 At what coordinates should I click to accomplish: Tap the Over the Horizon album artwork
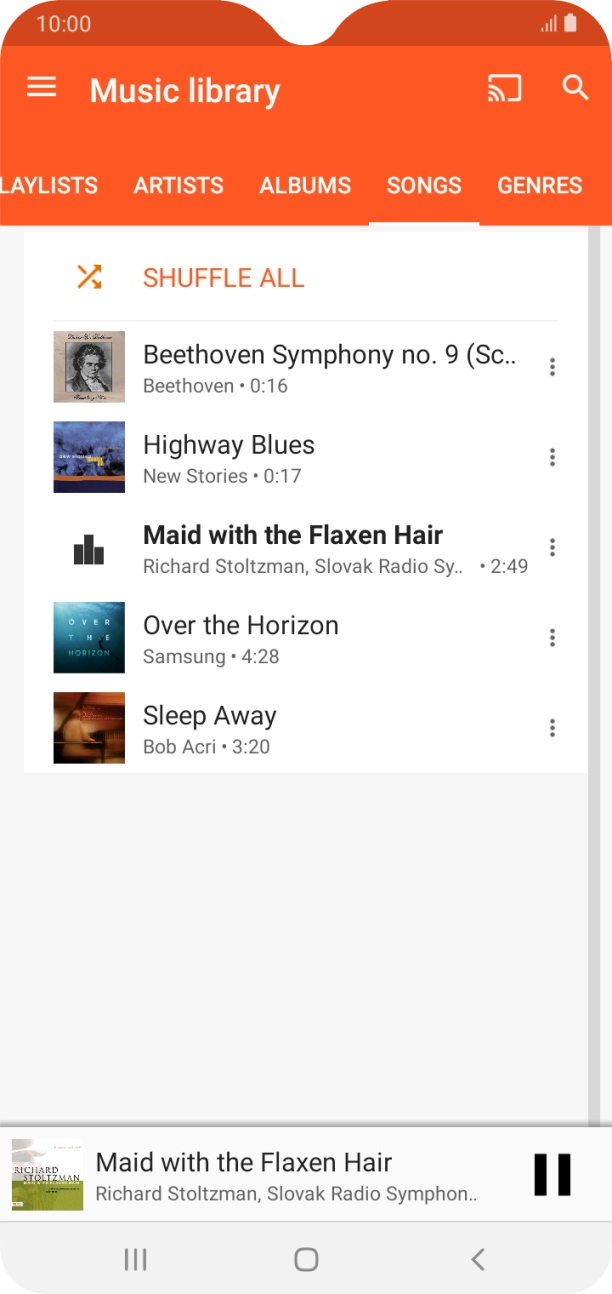(88, 637)
